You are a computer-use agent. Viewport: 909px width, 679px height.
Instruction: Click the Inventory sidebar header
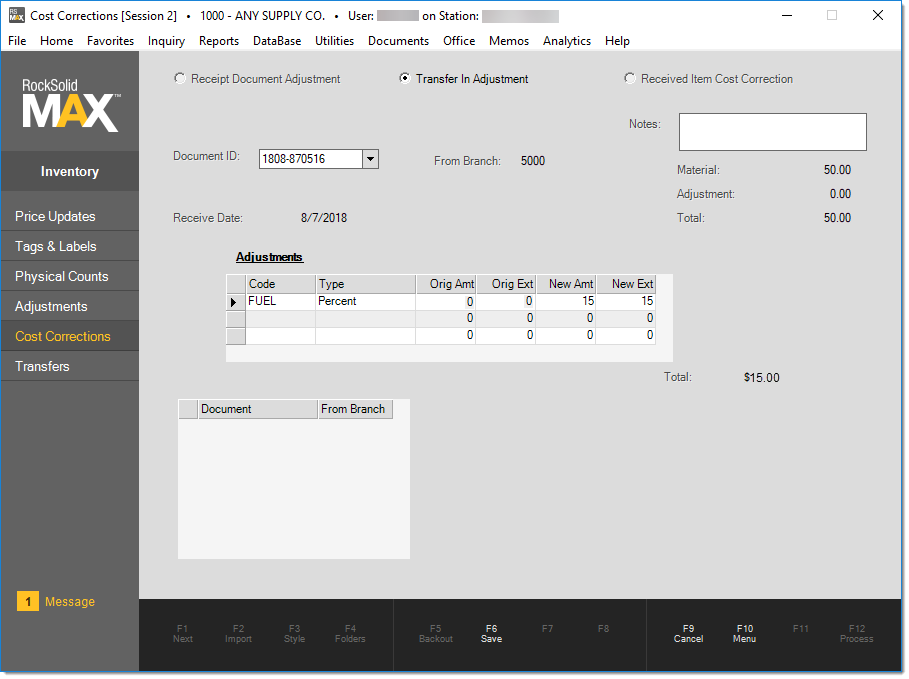(70, 172)
